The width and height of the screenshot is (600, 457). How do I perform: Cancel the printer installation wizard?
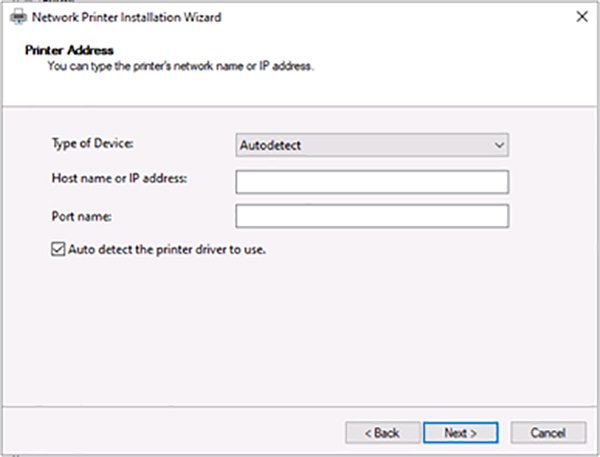(x=547, y=432)
